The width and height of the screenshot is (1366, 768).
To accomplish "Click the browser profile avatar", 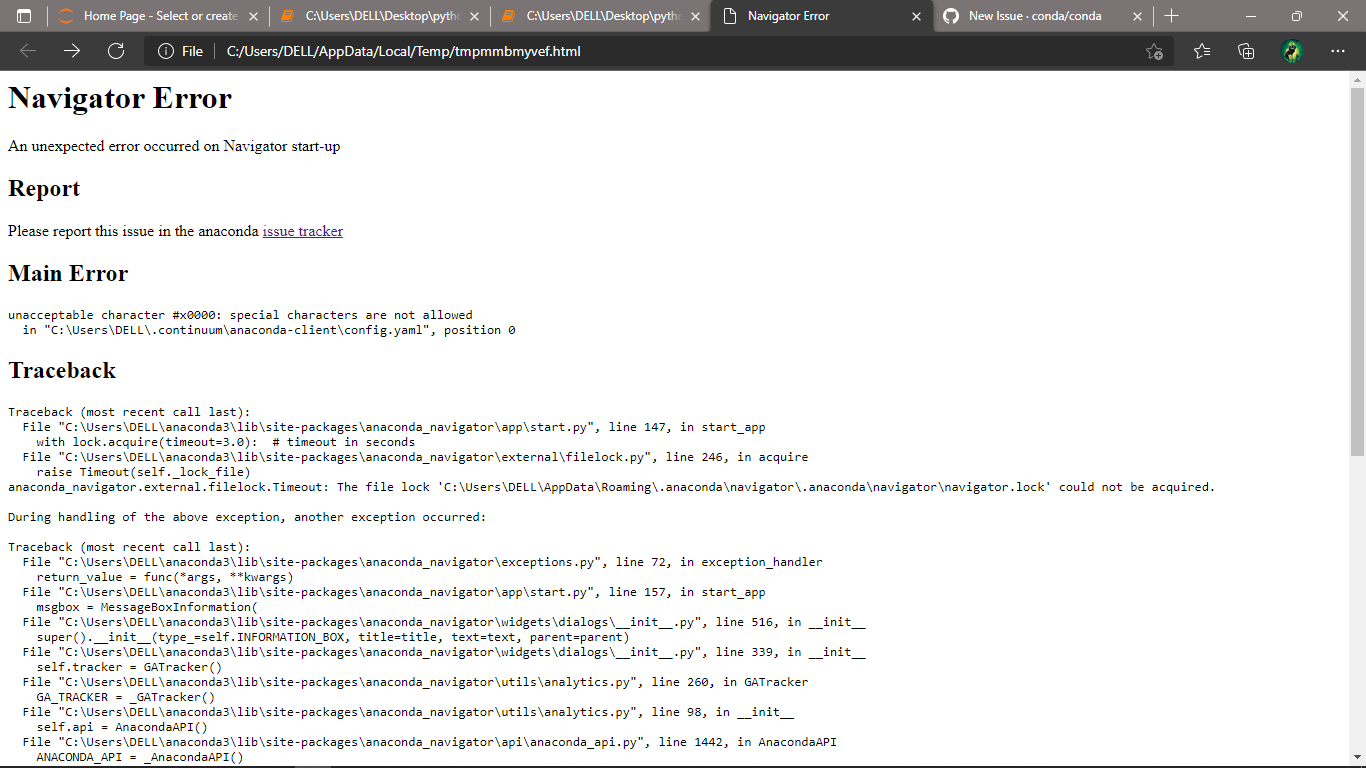I will click(x=1292, y=51).
